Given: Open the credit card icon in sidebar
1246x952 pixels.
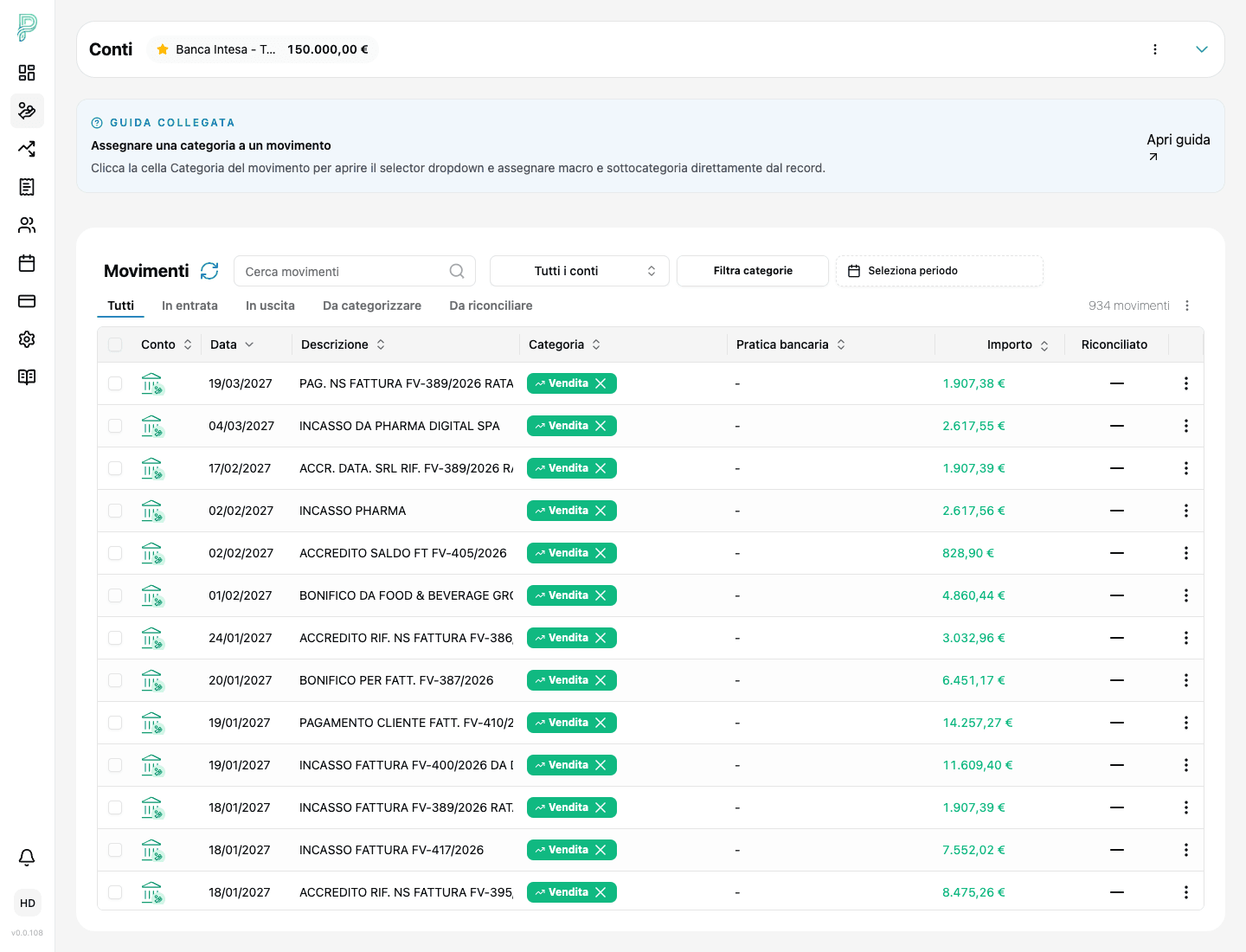Looking at the screenshot, I should (x=27, y=301).
